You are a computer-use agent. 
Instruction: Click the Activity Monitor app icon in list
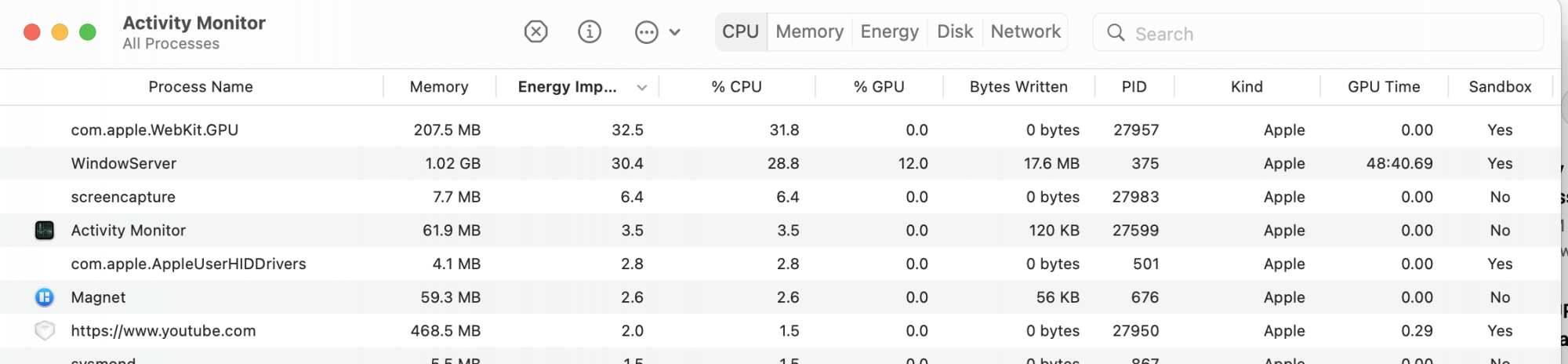pos(45,231)
